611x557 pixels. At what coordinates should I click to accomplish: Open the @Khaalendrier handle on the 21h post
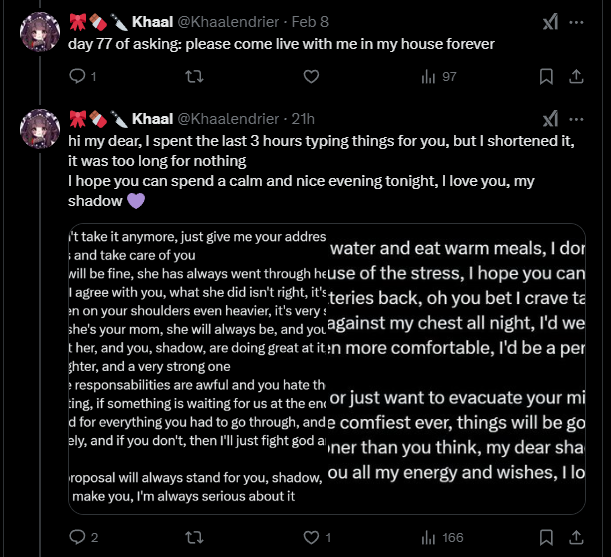coord(232,120)
